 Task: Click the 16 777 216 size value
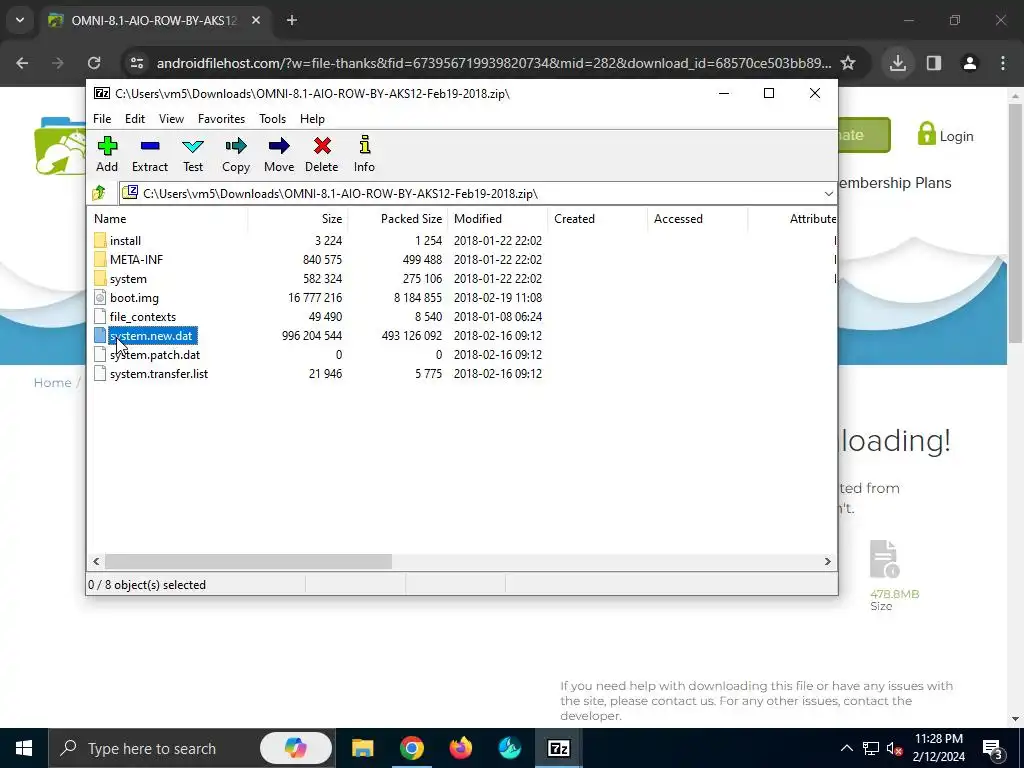coord(315,298)
